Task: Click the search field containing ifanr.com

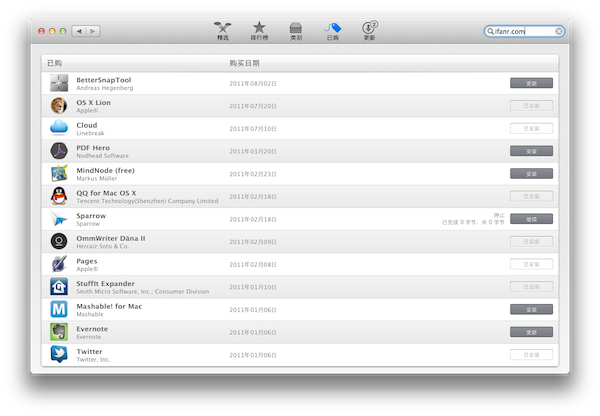Action: pos(524,31)
